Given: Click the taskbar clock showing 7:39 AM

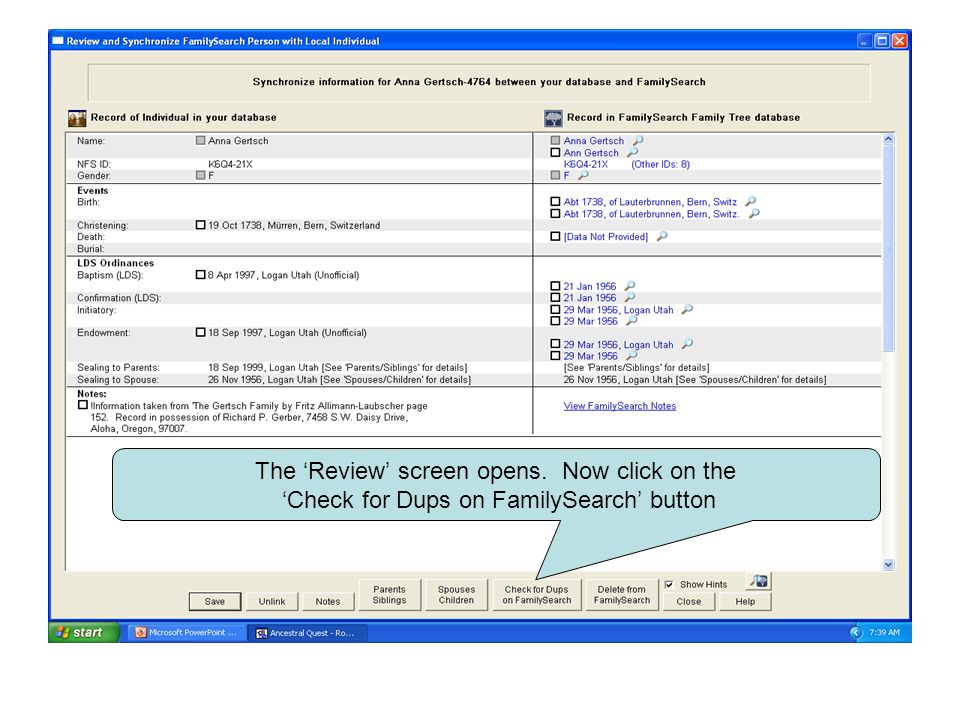Looking at the screenshot, I should point(884,632).
